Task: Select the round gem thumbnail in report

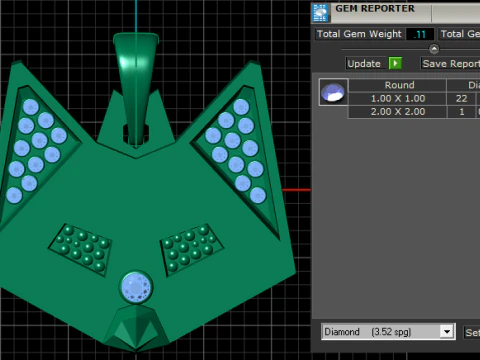Action: tap(333, 92)
